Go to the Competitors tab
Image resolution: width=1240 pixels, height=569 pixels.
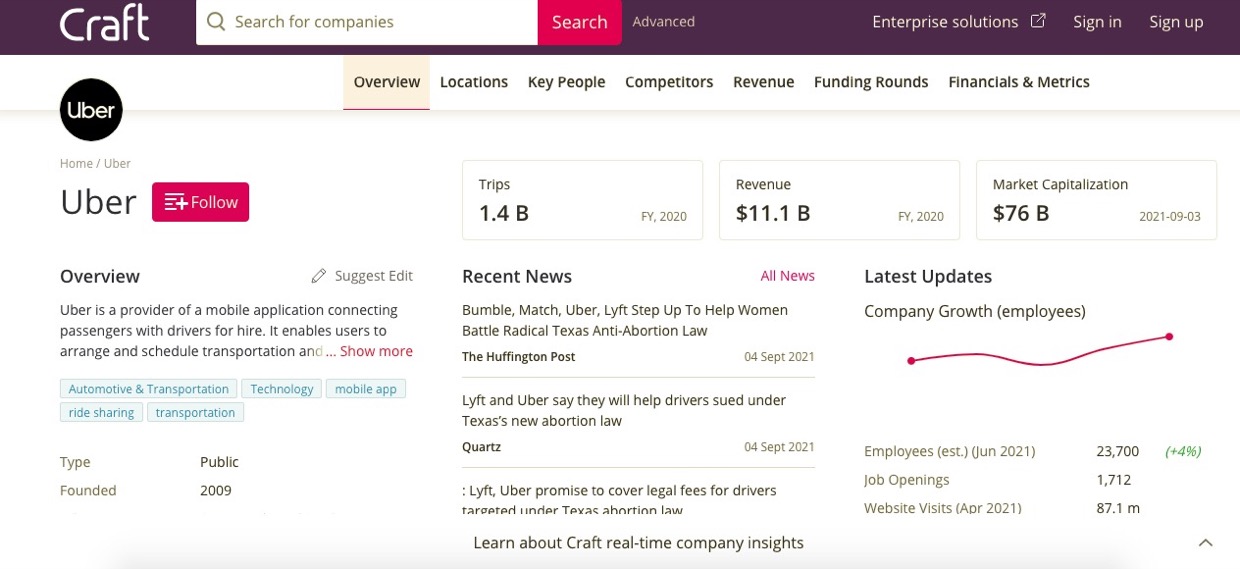[x=669, y=82]
